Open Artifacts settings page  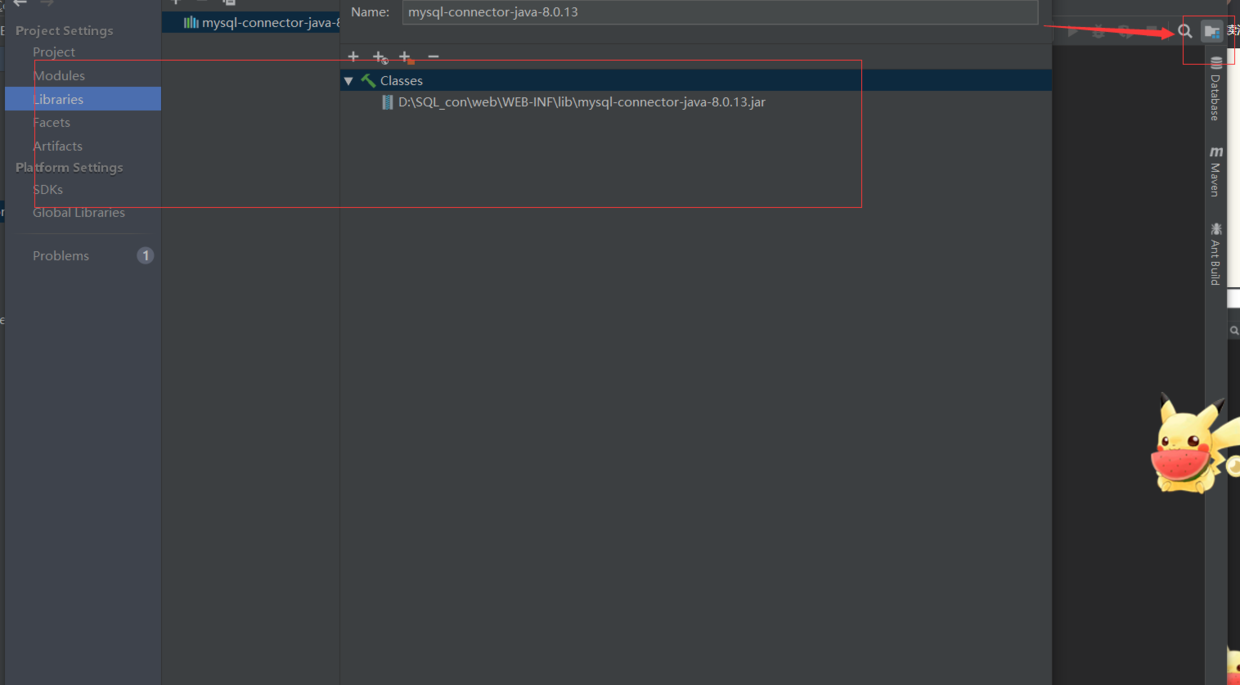(x=57, y=146)
